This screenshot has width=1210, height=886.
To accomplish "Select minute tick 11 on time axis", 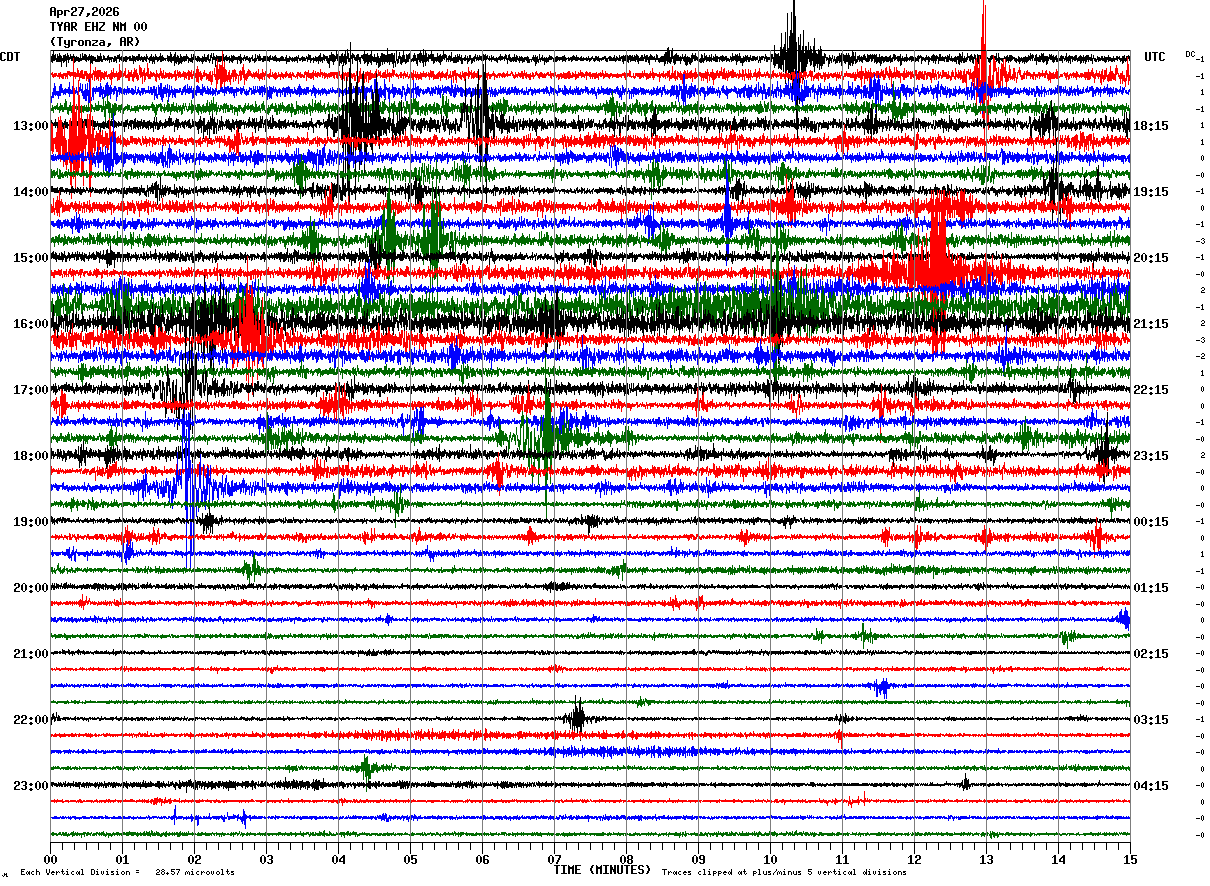I will click(x=842, y=859).
